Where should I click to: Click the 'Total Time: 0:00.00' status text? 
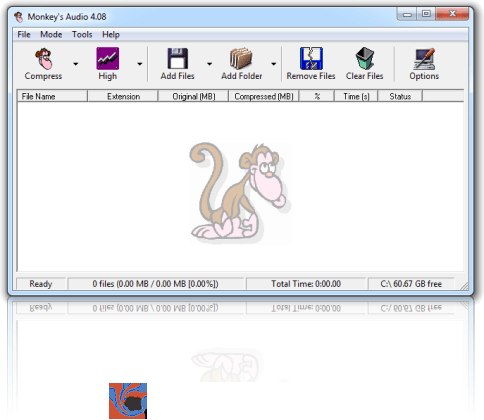click(306, 284)
